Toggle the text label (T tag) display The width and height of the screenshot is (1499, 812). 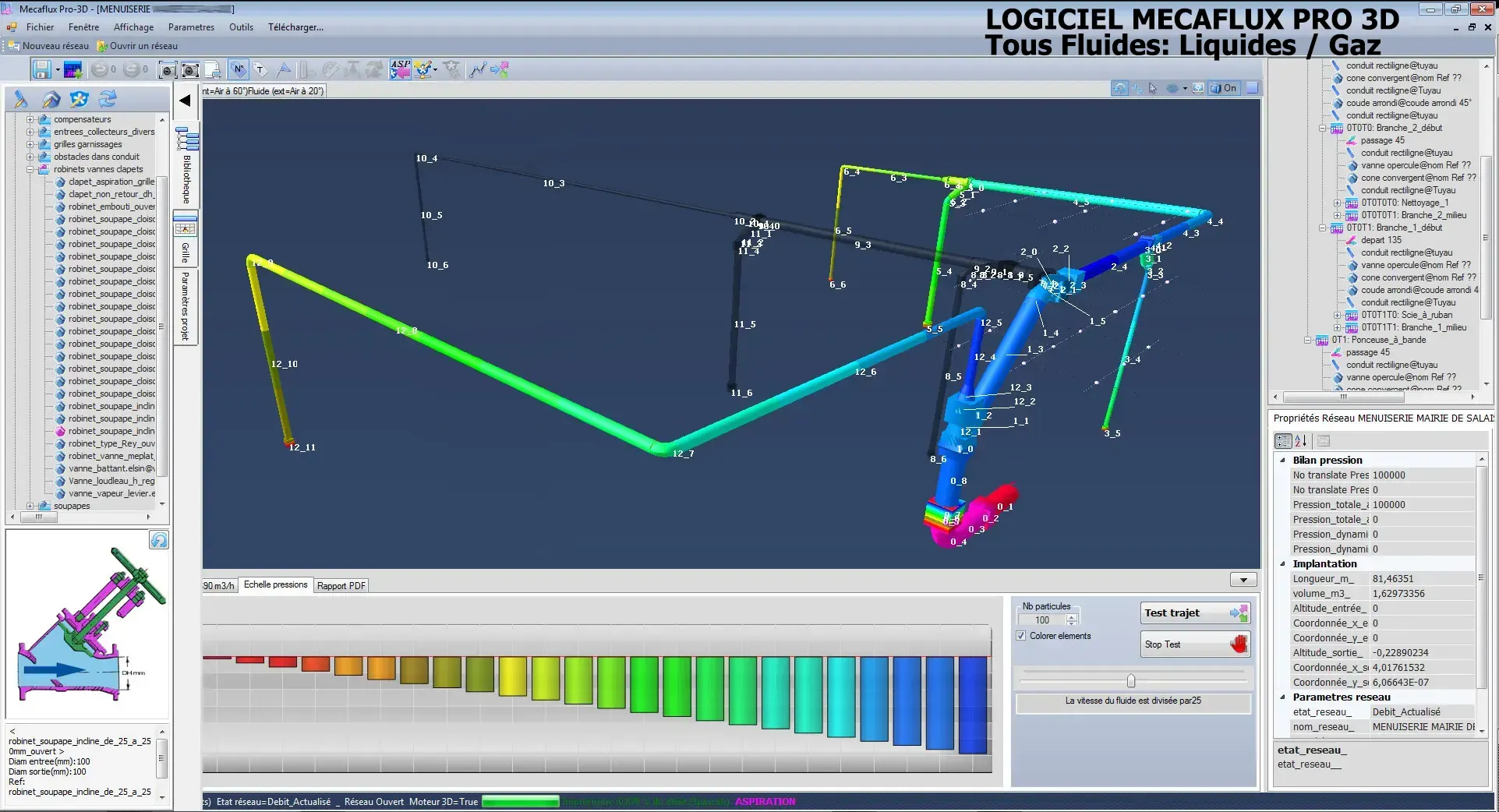point(260,70)
